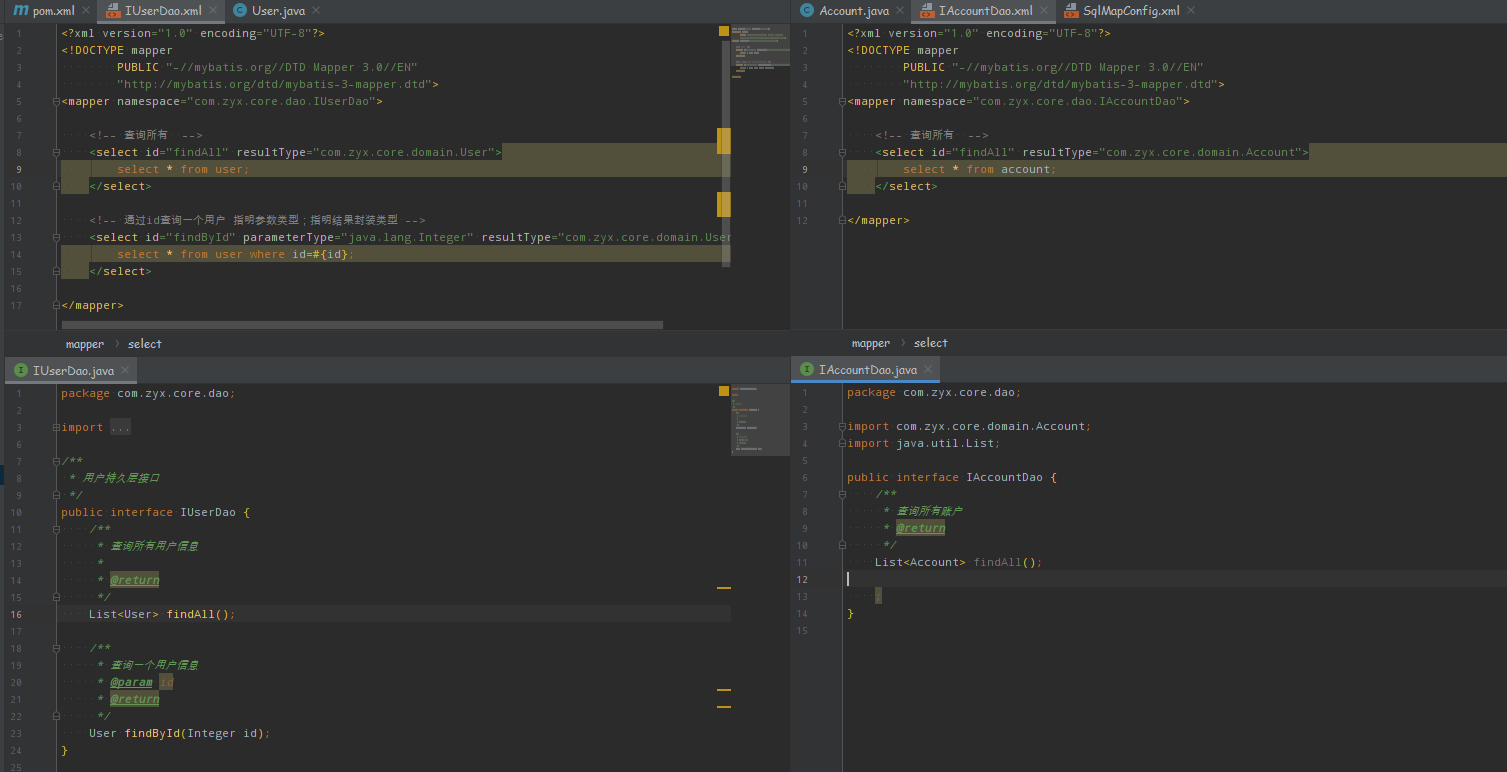Image resolution: width=1507 pixels, height=772 pixels.
Task: Select the IAccountDao.xml tab
Action: 985,11
